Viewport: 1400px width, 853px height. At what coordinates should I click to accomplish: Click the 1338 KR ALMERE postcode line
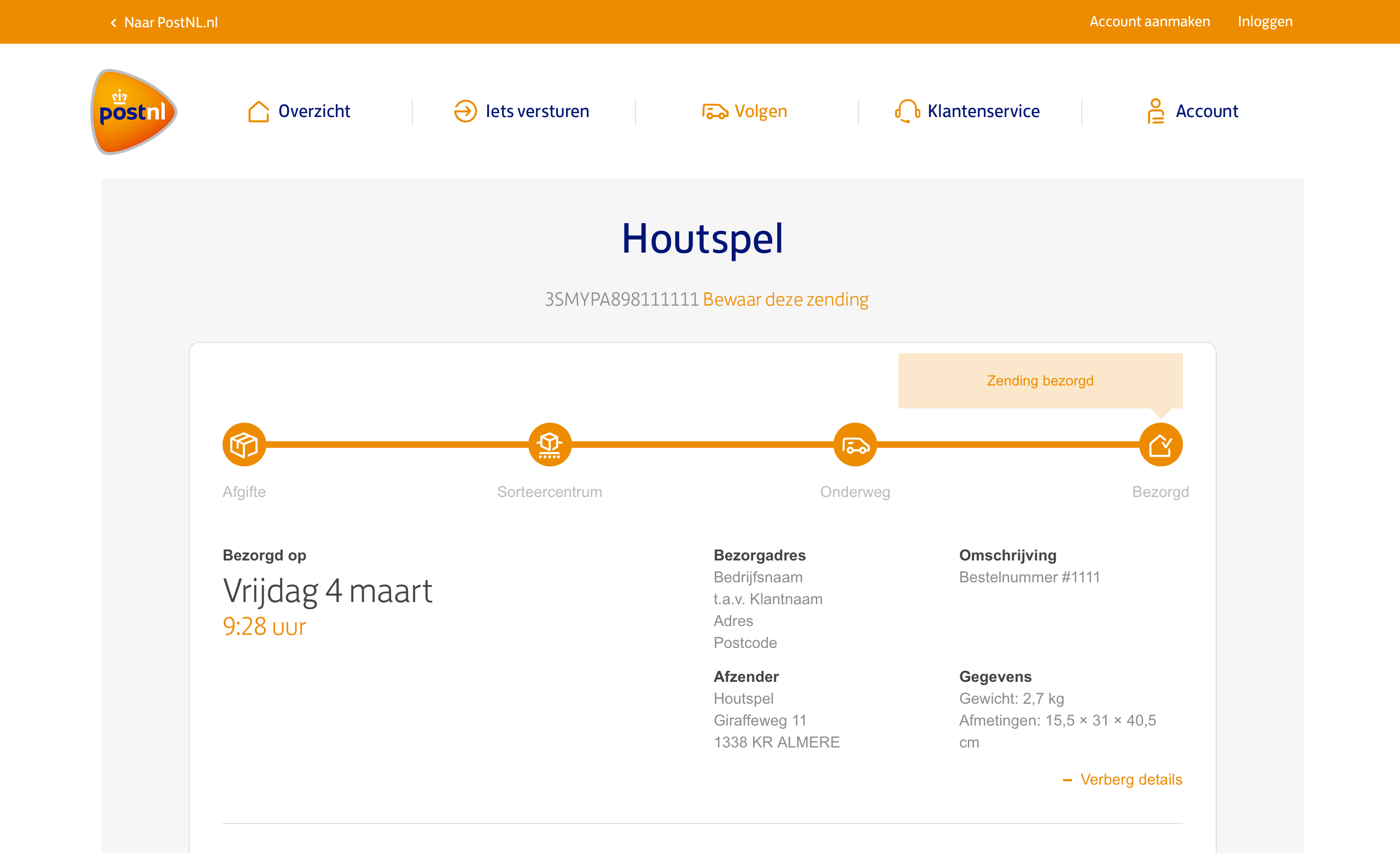pos(777,742)
